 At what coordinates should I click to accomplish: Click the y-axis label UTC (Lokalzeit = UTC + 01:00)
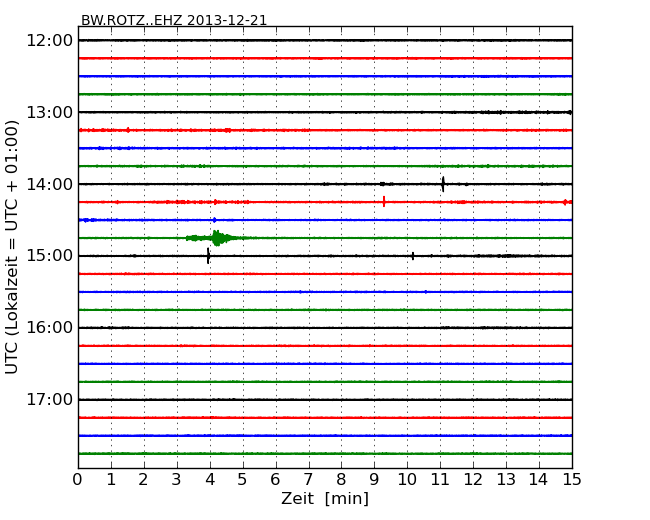[12, 247]
